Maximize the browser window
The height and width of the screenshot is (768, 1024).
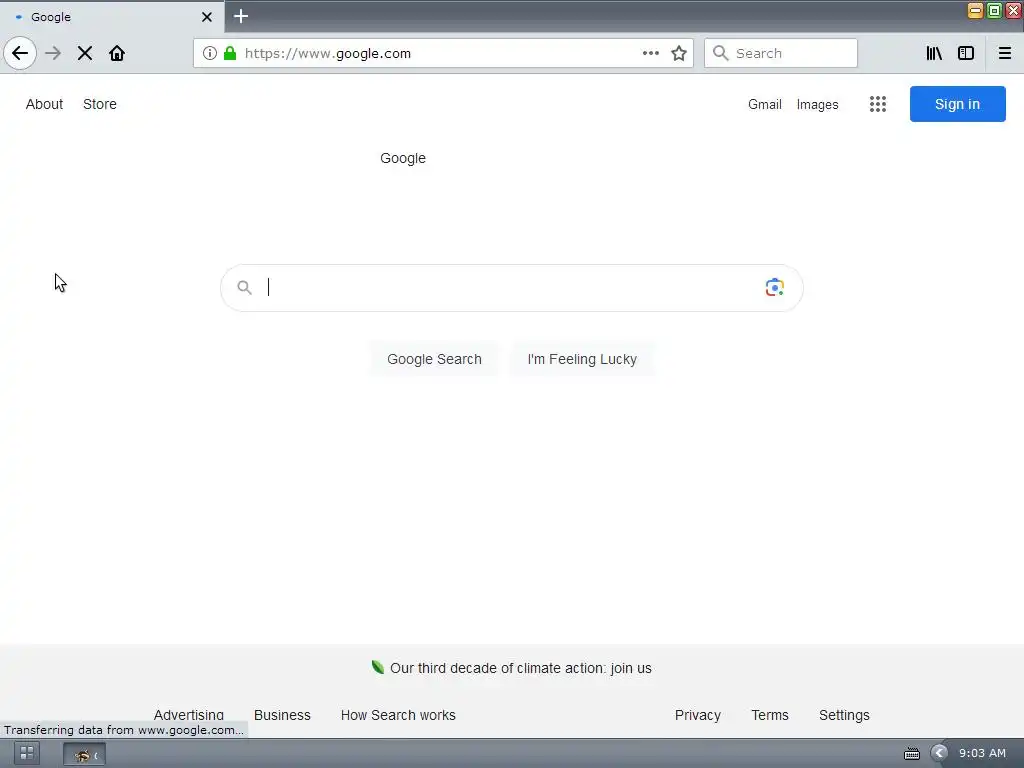[994, 10]
